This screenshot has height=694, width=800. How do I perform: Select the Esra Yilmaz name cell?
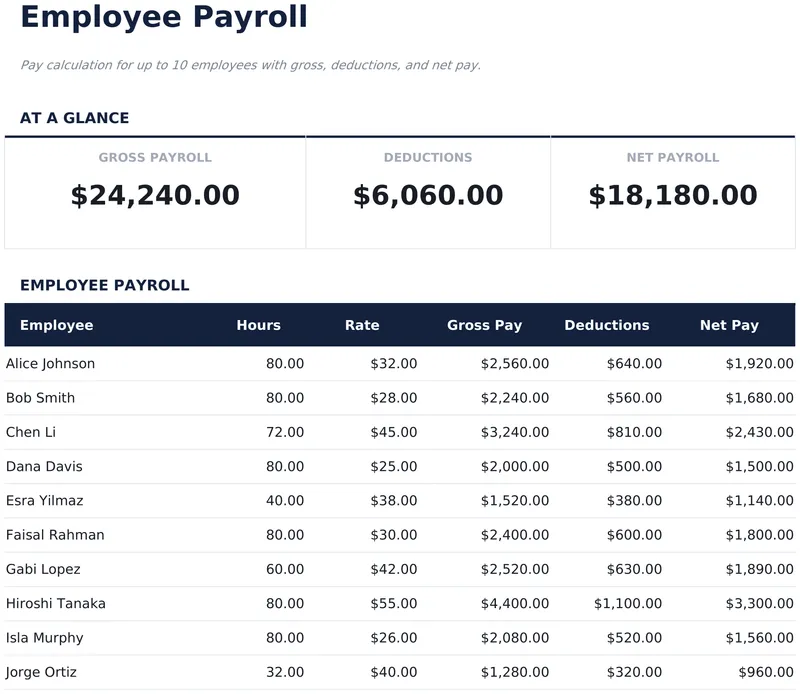44,500
